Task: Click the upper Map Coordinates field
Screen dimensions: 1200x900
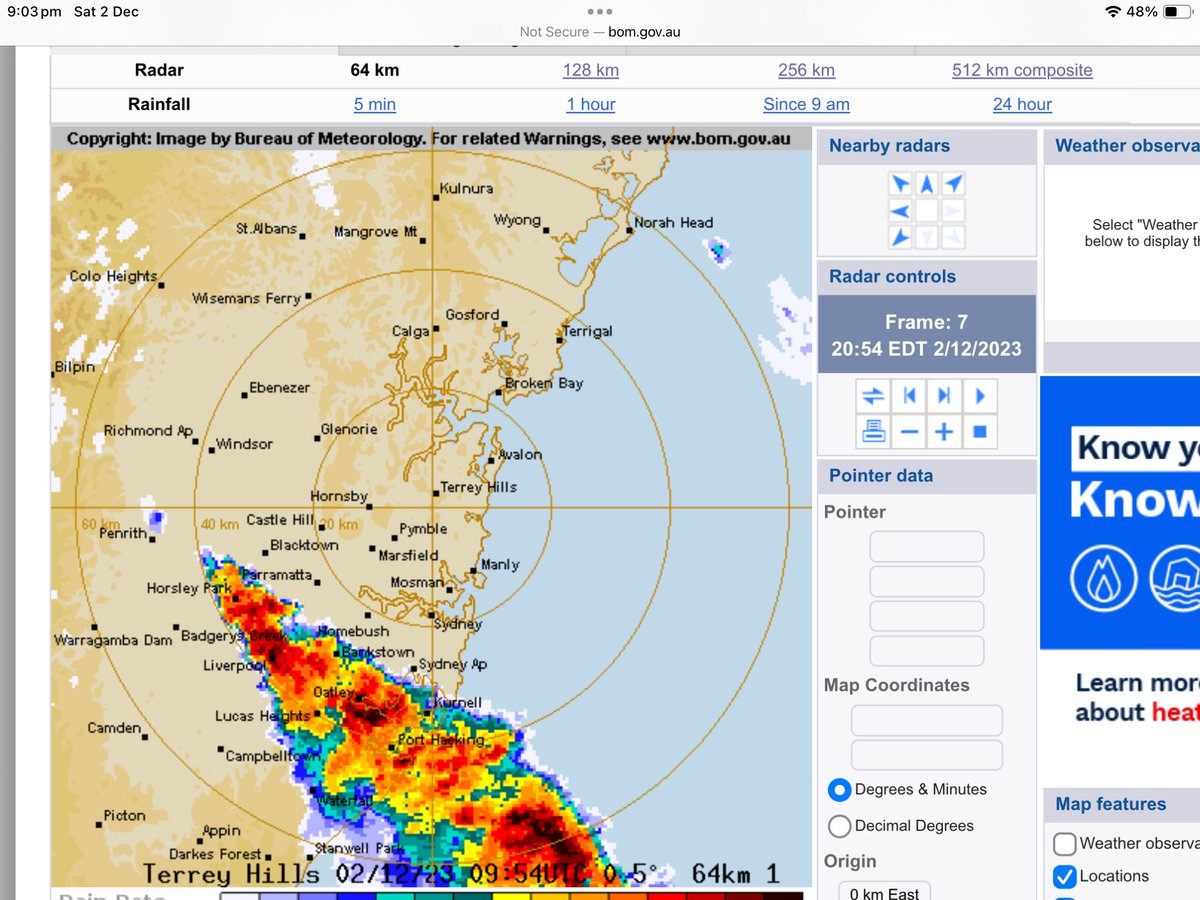Action: 927,720
